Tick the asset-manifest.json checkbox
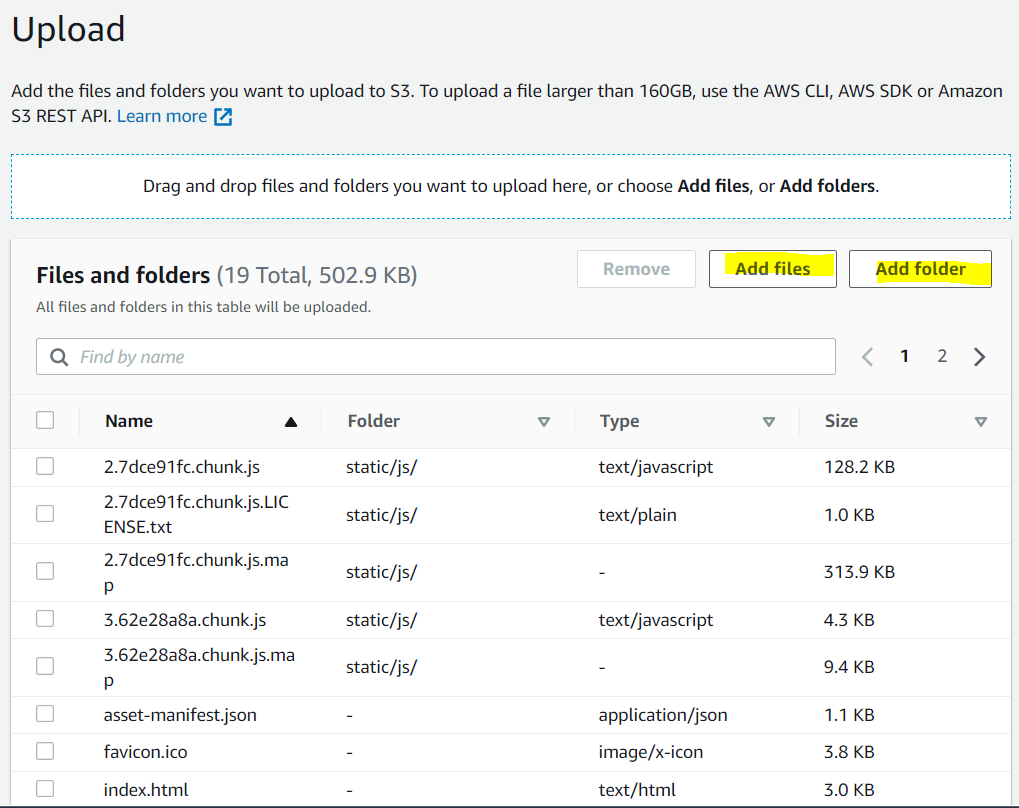The width and height of the screenshot is (1019, 808). pyautogui.click(x=45, y=714)
